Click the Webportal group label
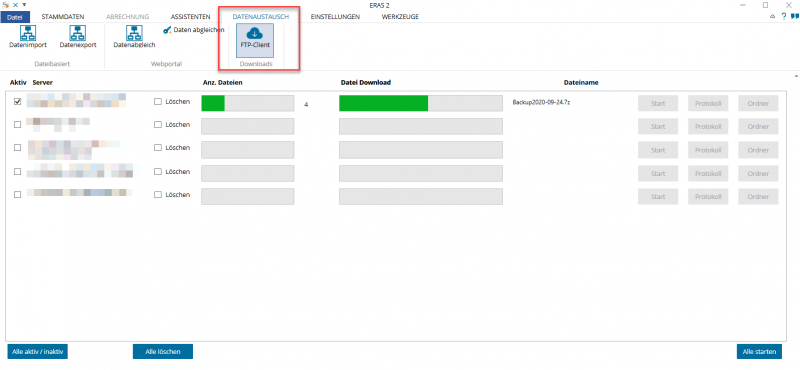This screenshot has width=800, height=370. click(166, 64)
